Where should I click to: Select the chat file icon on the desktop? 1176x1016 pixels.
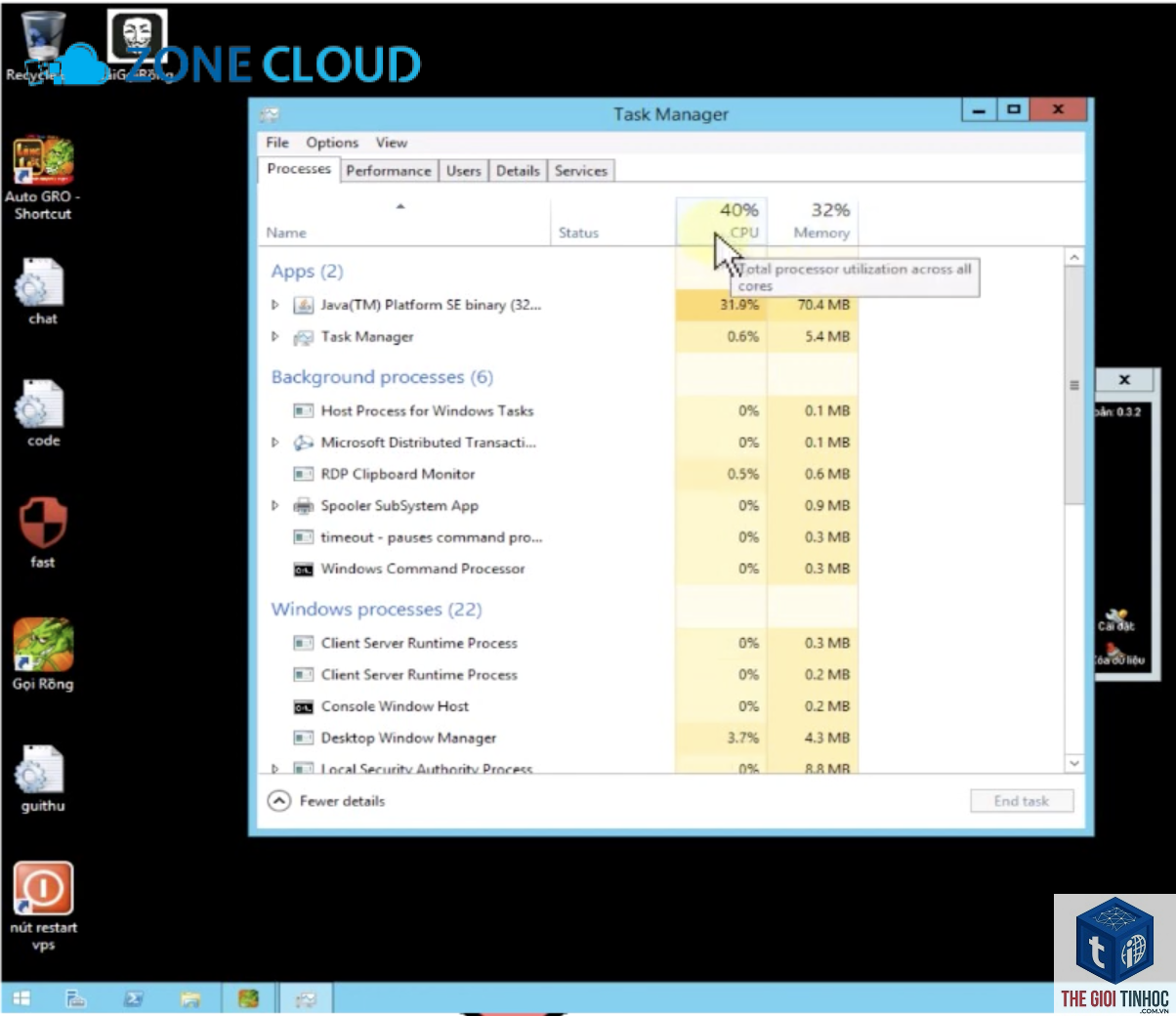coord(41,291)
